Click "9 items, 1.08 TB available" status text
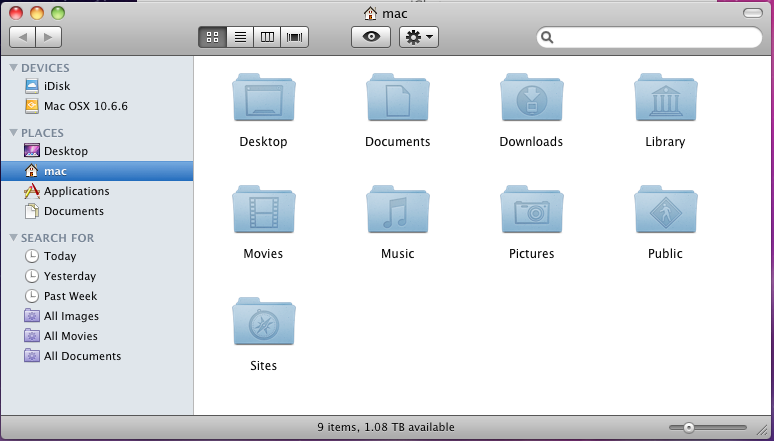The image size is (774, 441). pyautogui.click(x=386, y=427)
